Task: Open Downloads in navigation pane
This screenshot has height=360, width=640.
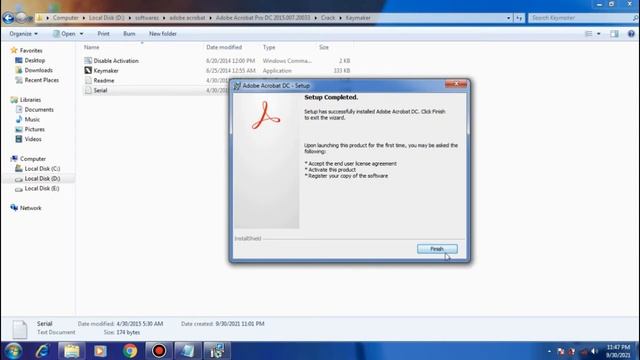Action: tap(38, 70)
